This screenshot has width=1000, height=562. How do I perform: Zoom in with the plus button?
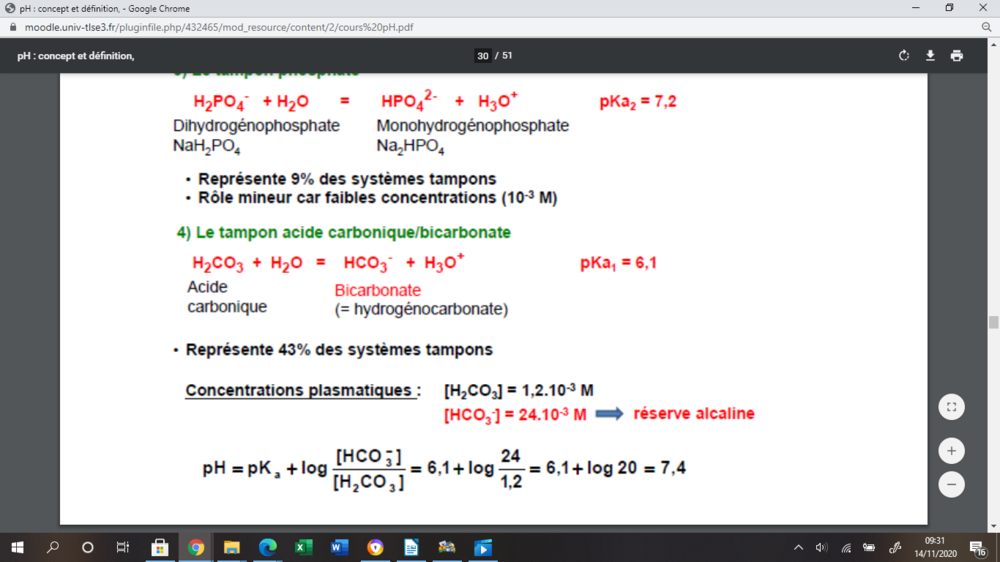[x=951, y=450]
